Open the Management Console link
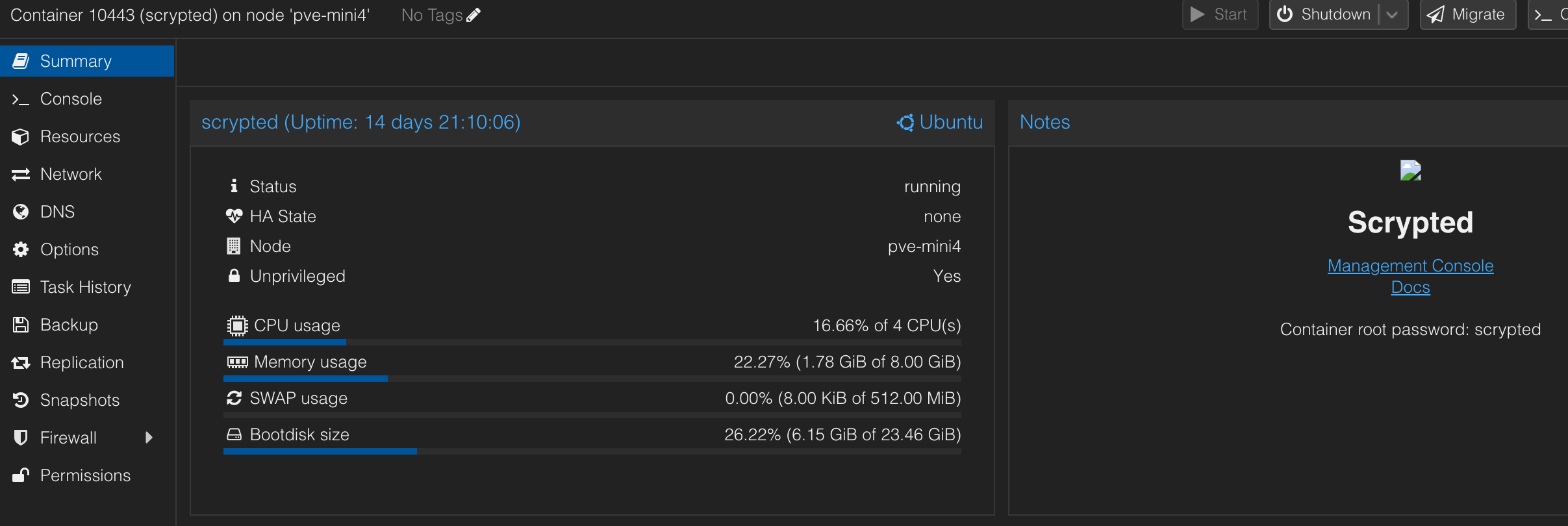The width and height of the screenshot is (1568, 526). coord(1410,266)
